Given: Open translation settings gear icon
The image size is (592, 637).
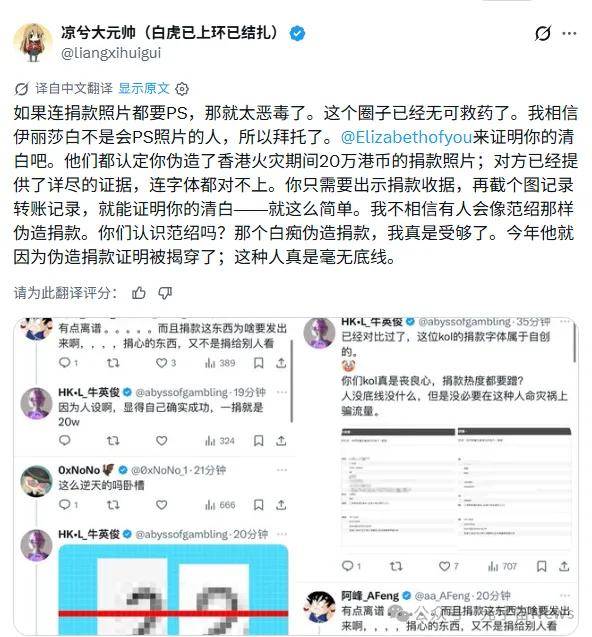Looking at the screenshot, I should [182, 89].
